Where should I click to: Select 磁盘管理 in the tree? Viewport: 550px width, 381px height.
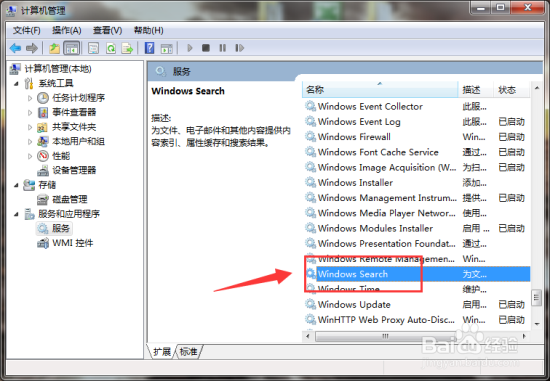point(69,199)
